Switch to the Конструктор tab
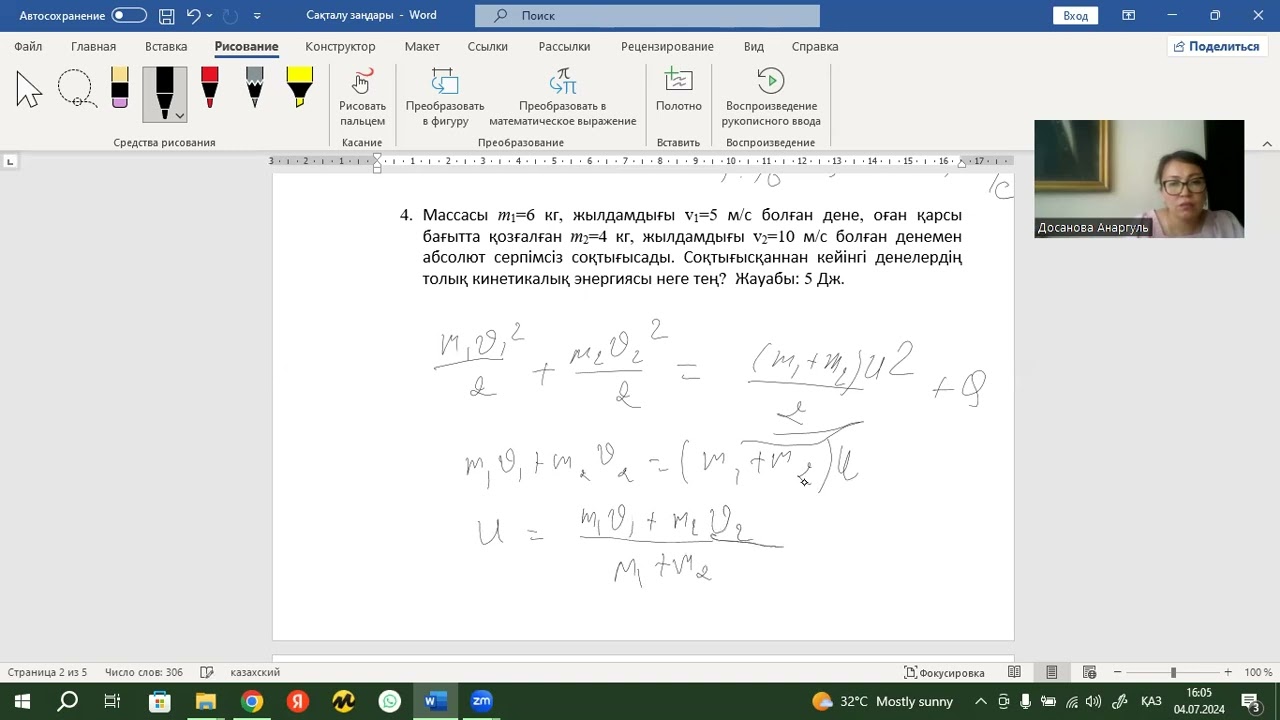The width and height of the screenshot is (1280, 720). point(340,47)
